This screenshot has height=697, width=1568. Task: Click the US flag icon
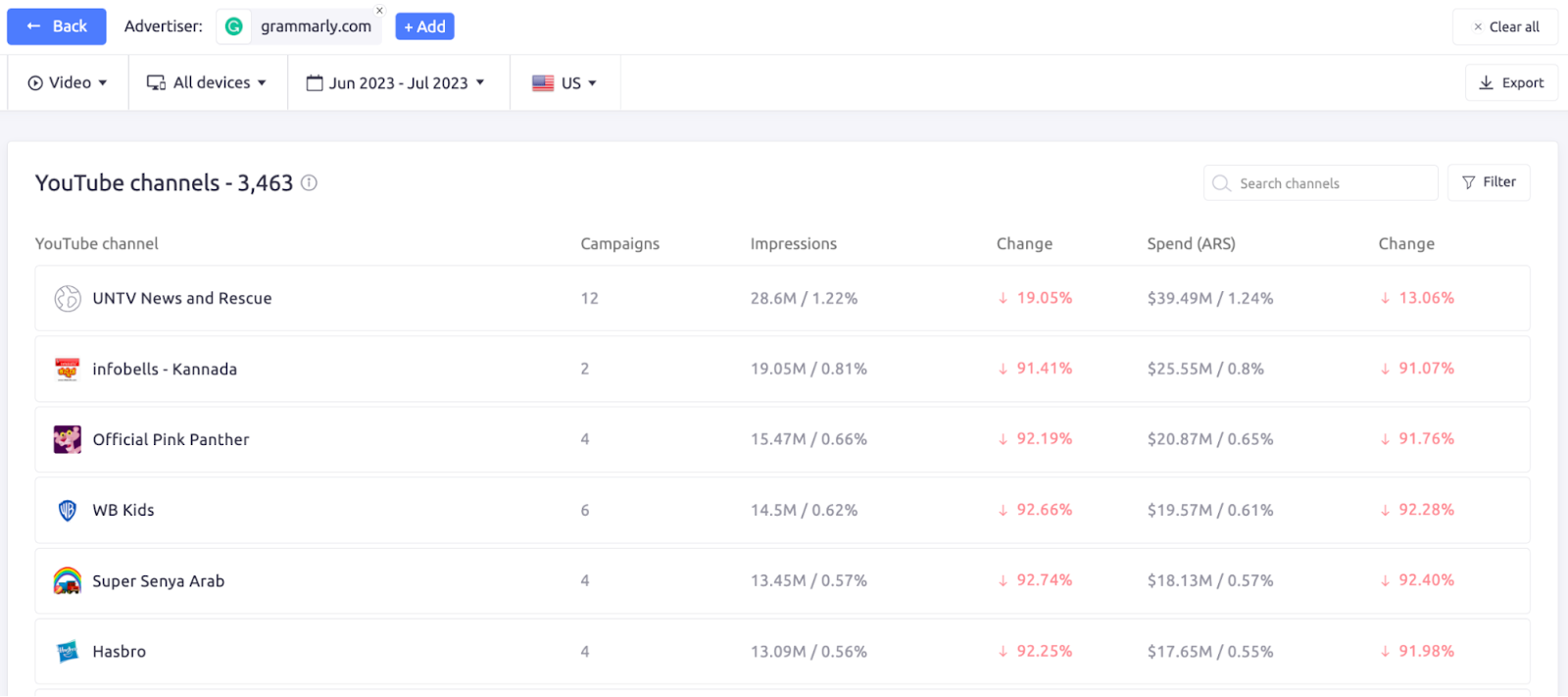click(543, 83)
